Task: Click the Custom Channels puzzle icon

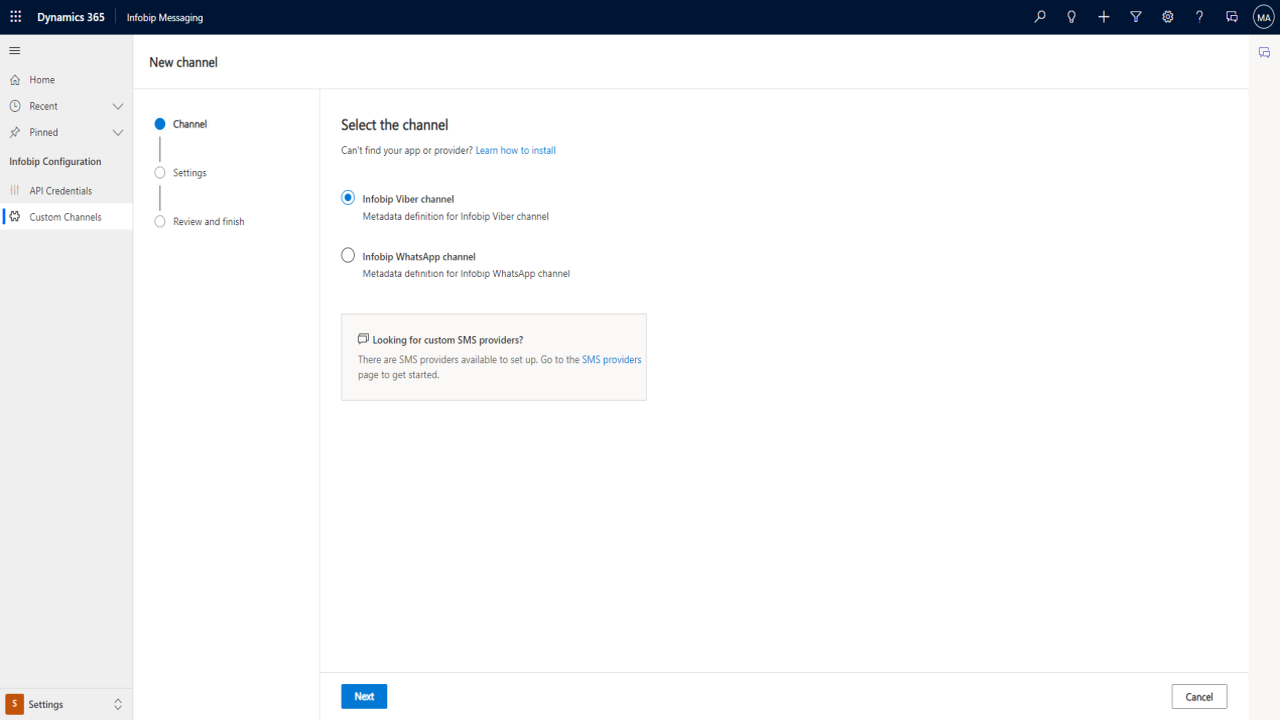Action: (x=15, y=216)
